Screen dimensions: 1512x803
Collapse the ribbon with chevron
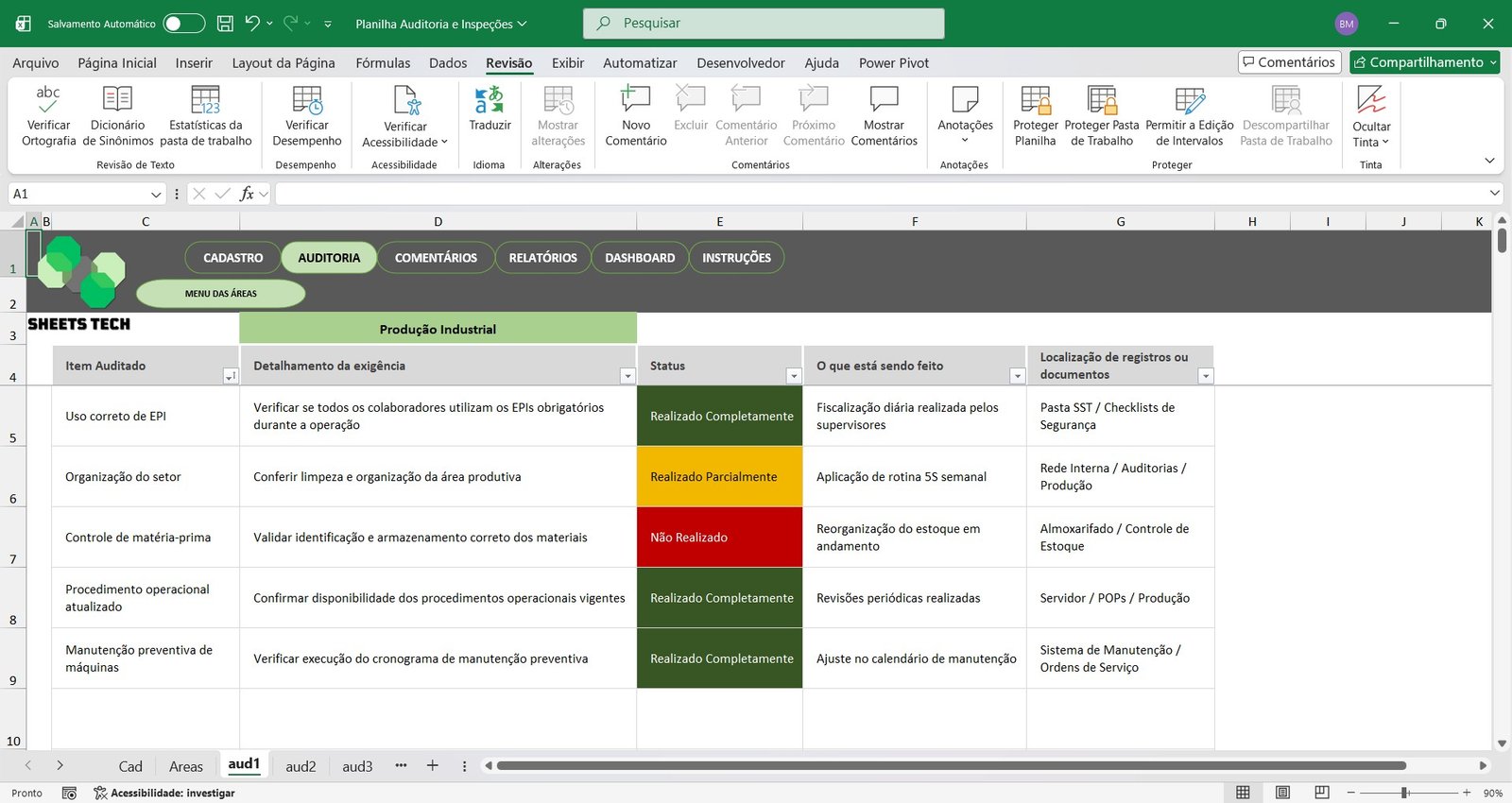click(1490, 161)
